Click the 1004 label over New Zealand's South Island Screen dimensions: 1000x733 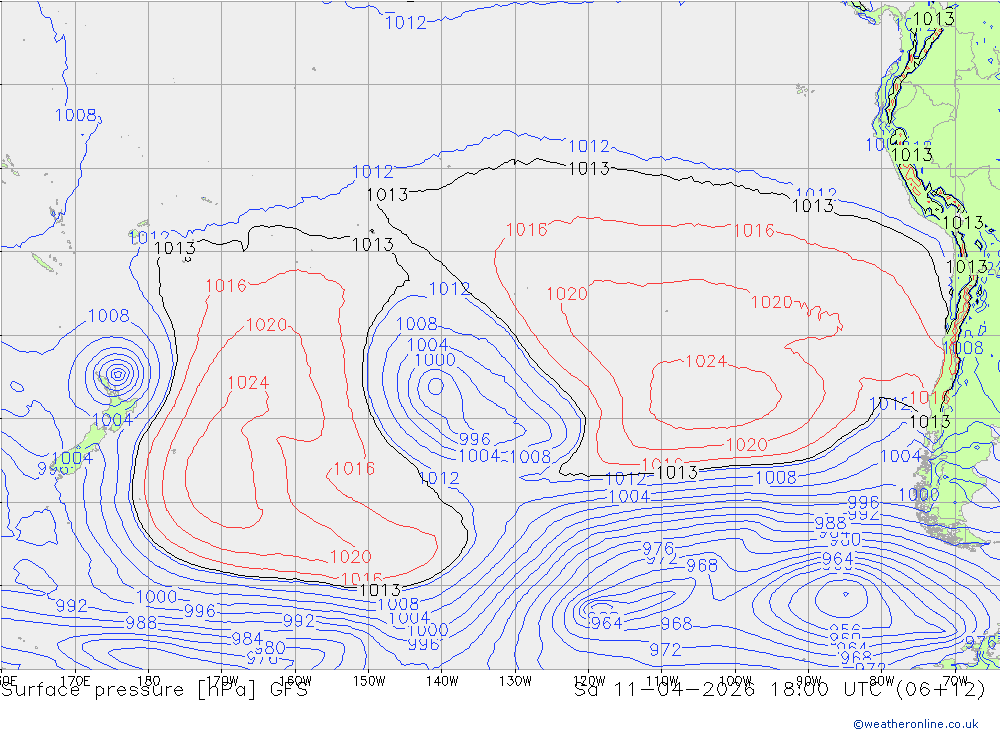(71, 458)
